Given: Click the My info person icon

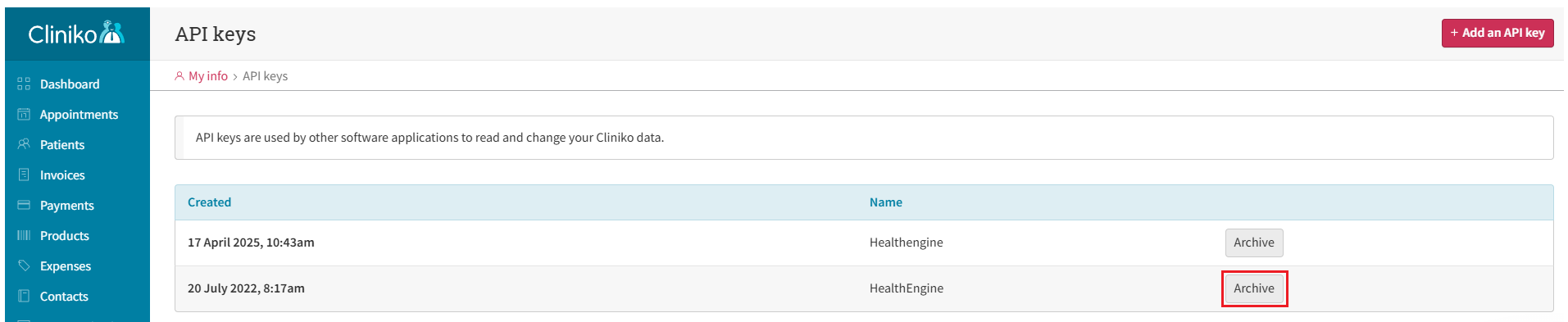Looking at the screenshot, I should (180, 76).
